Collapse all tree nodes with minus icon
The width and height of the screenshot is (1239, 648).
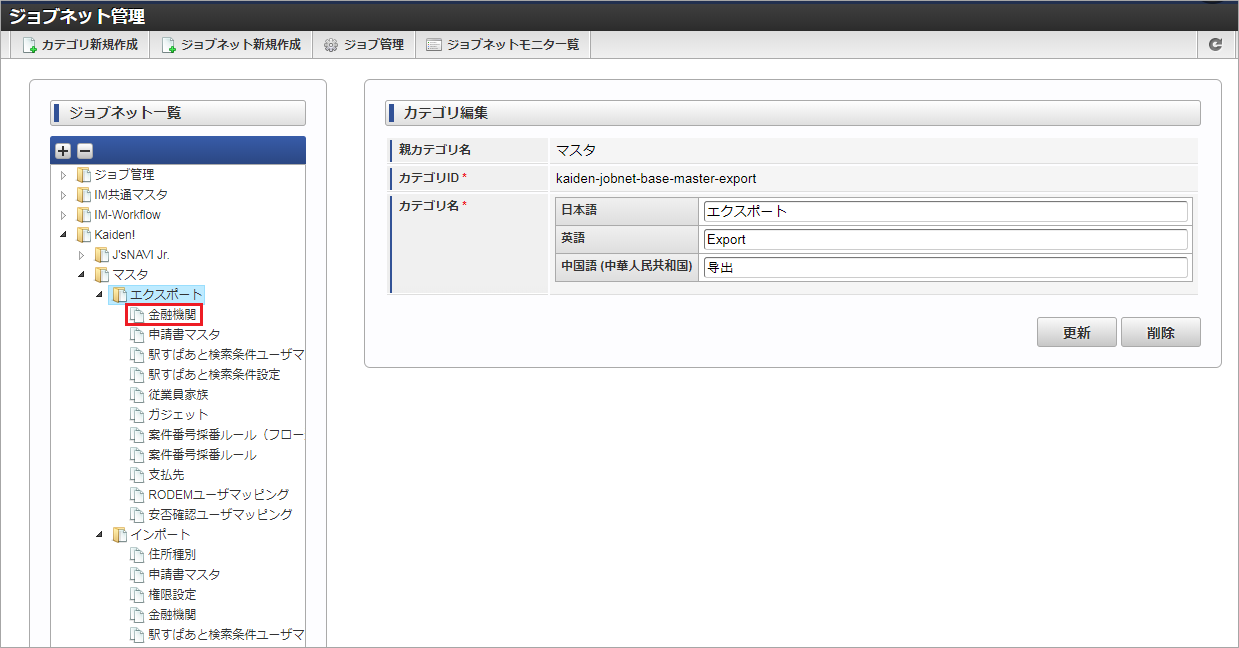pos(85,151)
